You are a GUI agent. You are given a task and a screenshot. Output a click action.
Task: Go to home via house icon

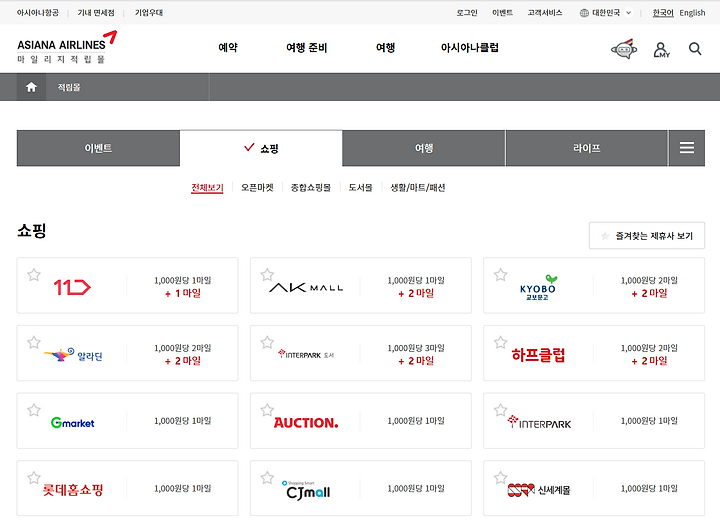(31, 87)
